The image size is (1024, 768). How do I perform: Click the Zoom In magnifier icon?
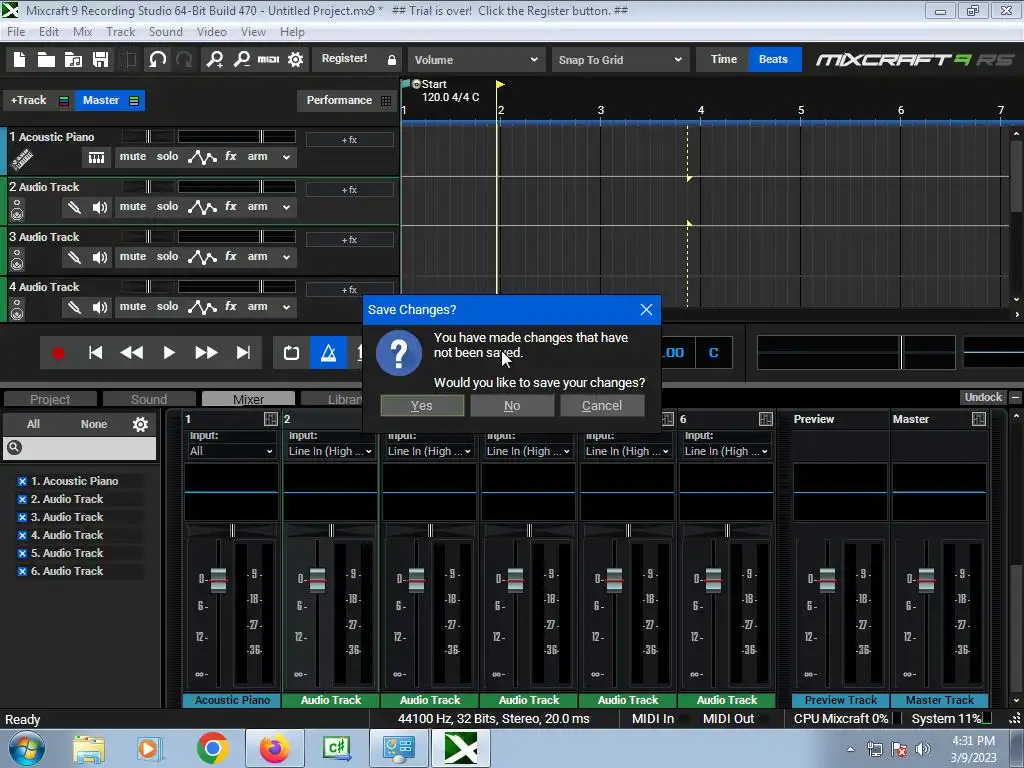tap(215, 59)
